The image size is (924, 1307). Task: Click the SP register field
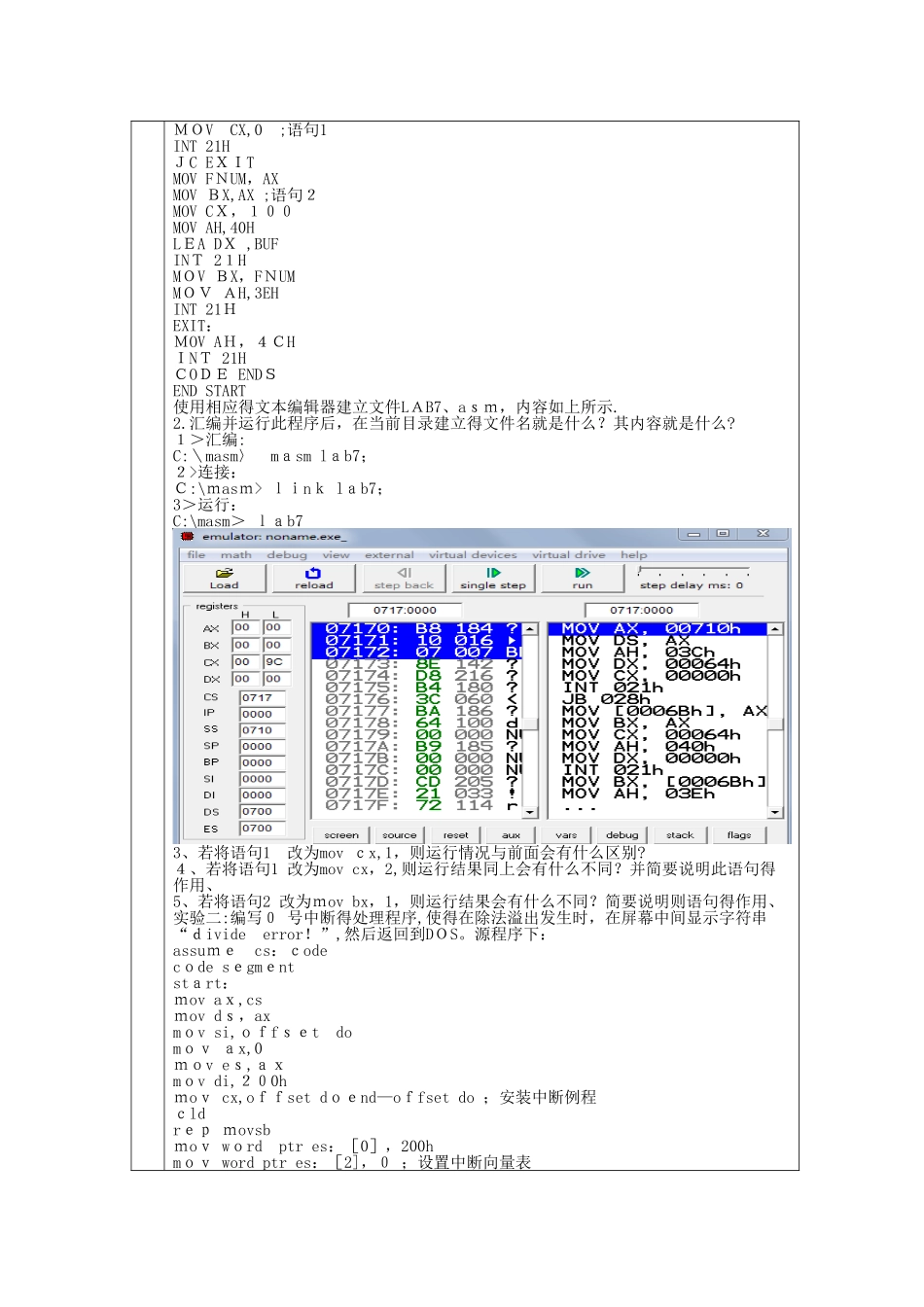point(263,746)
